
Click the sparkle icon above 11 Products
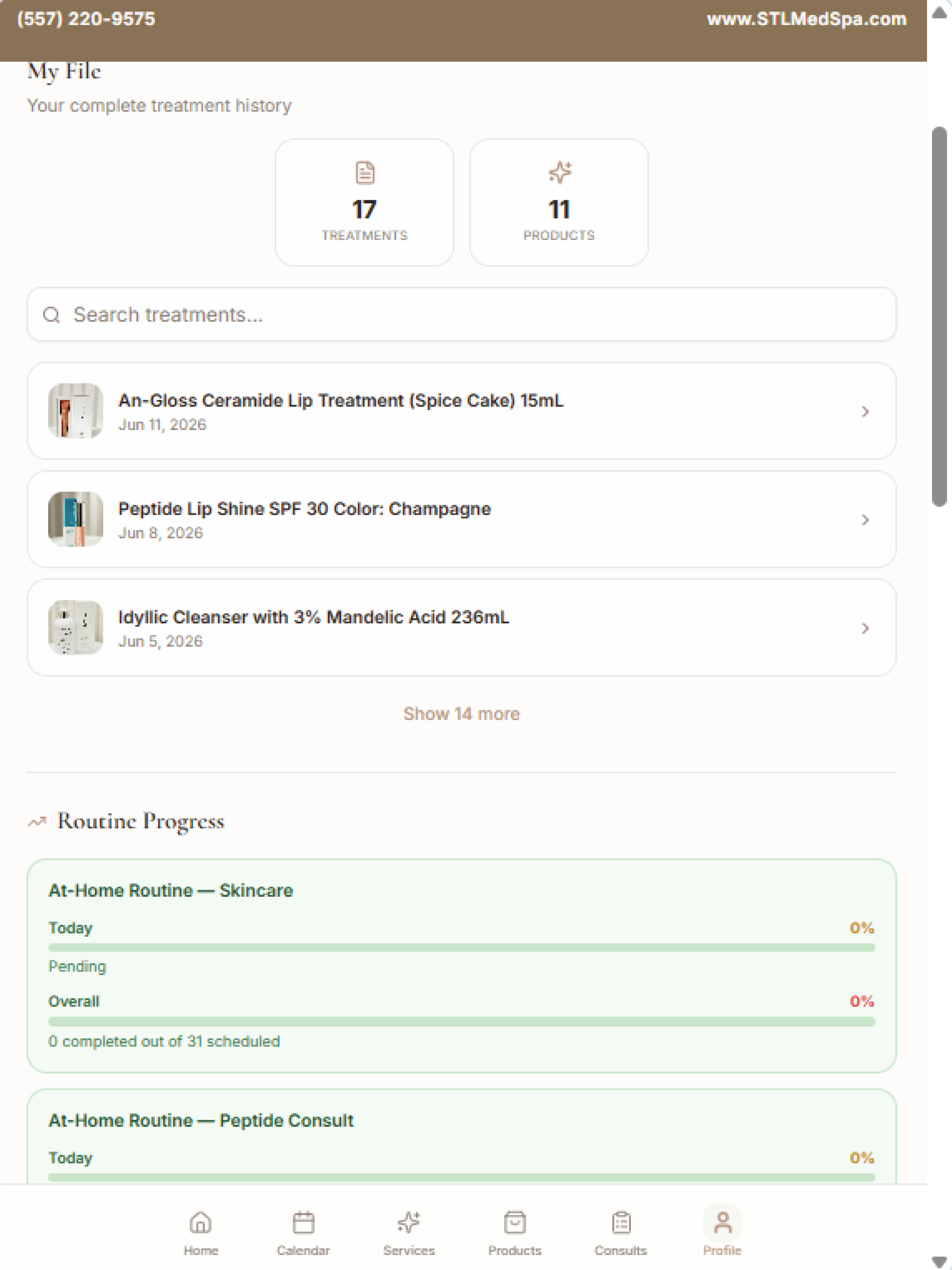pyautogui.click(x=559, y=172)
